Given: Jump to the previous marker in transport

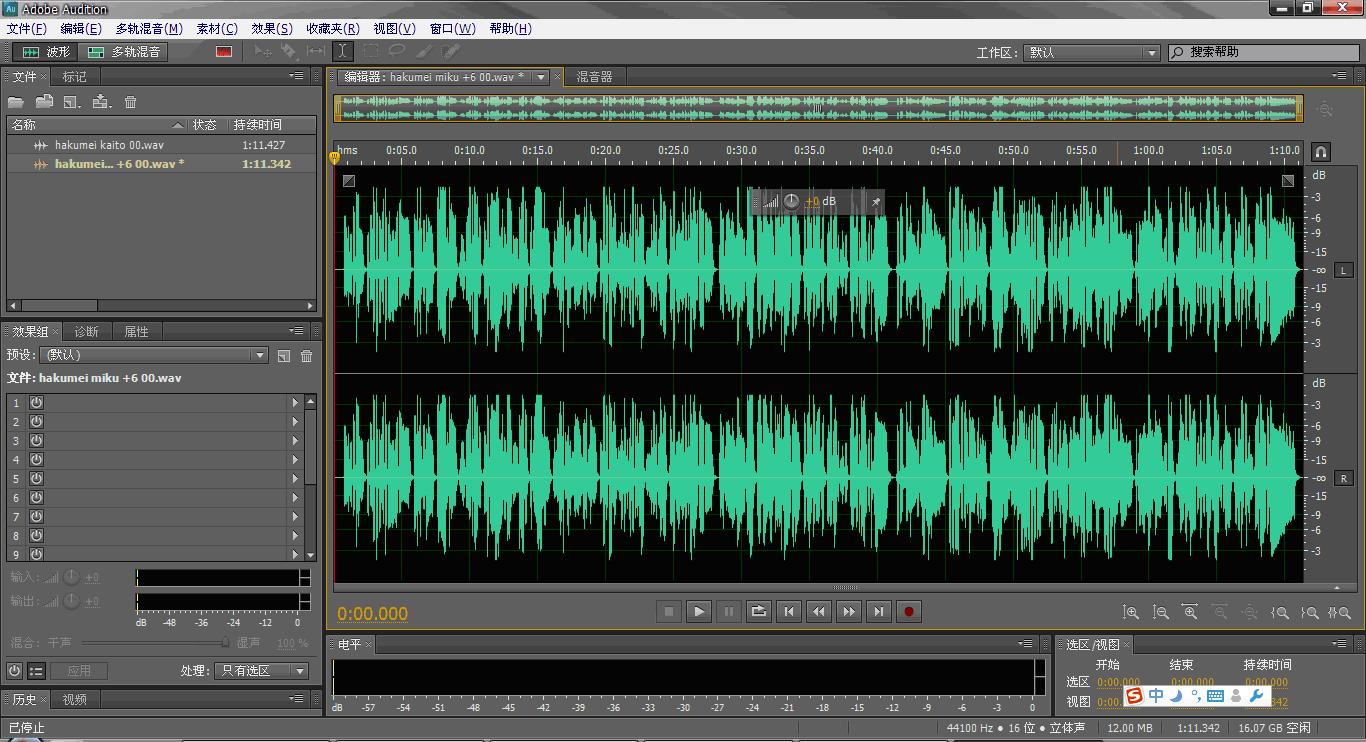Looking at the screenshot, I should click(789, 611).
